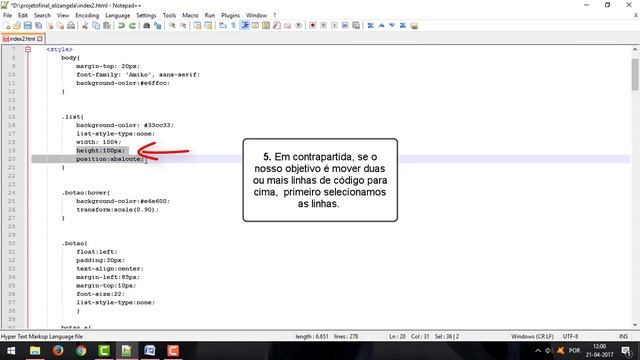Open Windows Start button

(x=11, y=351)
